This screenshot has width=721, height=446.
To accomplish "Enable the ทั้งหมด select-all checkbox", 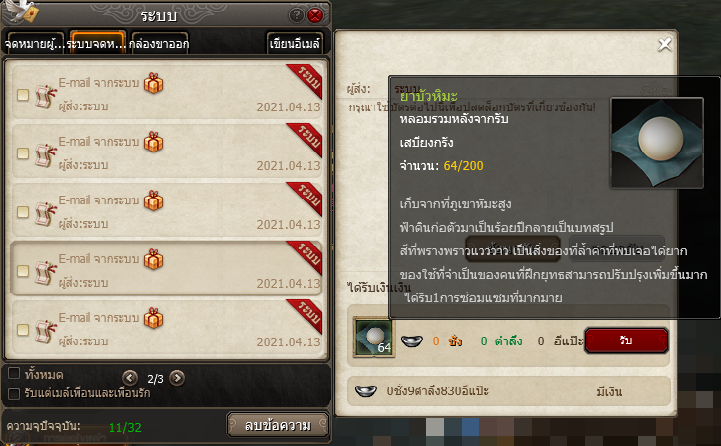I will point(14,373).
